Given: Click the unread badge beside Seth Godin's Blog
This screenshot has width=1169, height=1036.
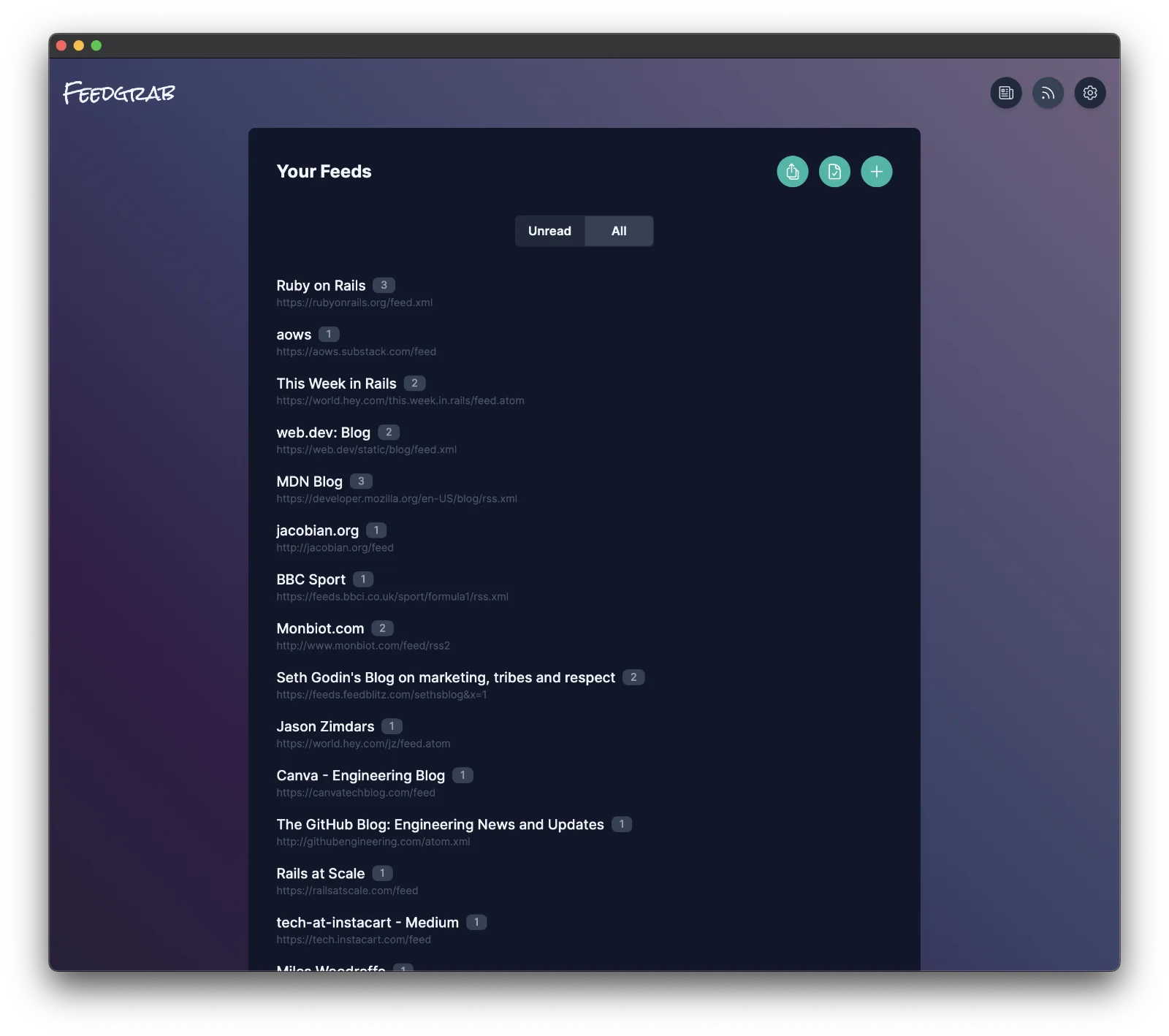Looking at the screenshot, I should point(633,677).
